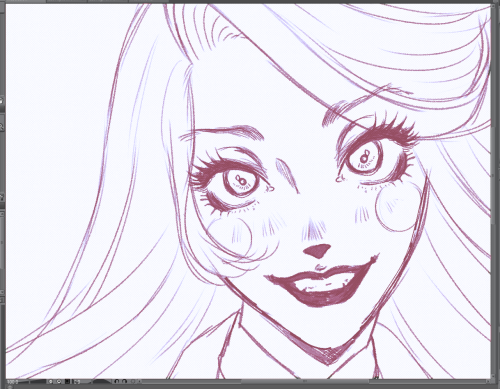This screenshot has width=500, height=389.
Task: Click the rotation slider in the status bar
Action: click(102, 382)
